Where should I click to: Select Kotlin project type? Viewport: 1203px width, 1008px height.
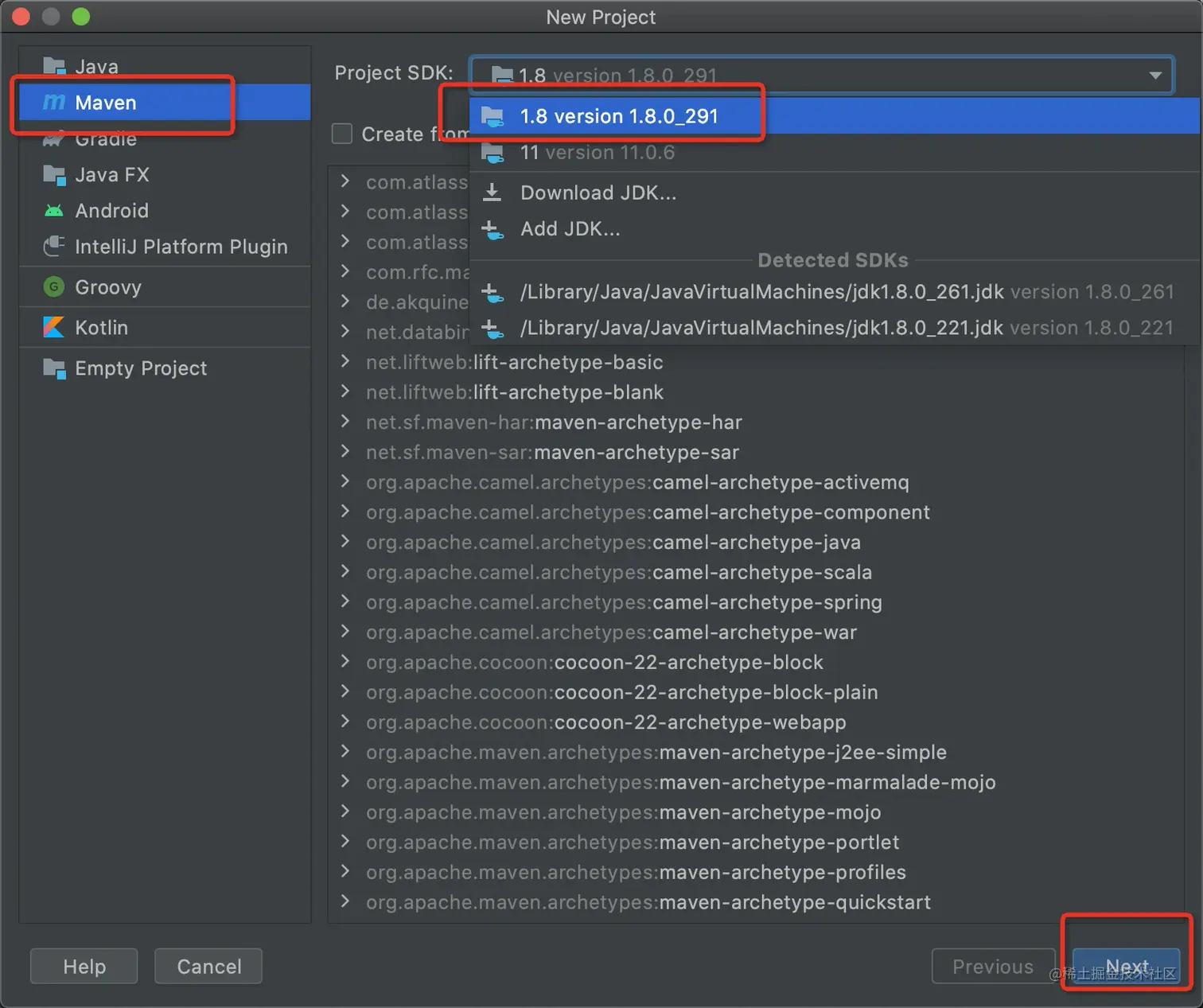click(165, 327)
